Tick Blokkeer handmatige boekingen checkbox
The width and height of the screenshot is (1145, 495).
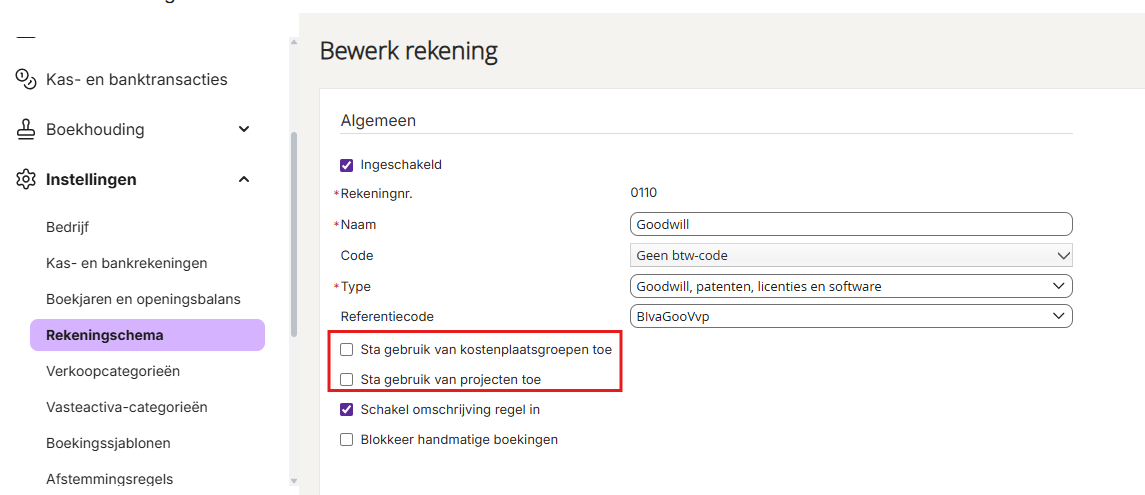(x=347, y=440)
